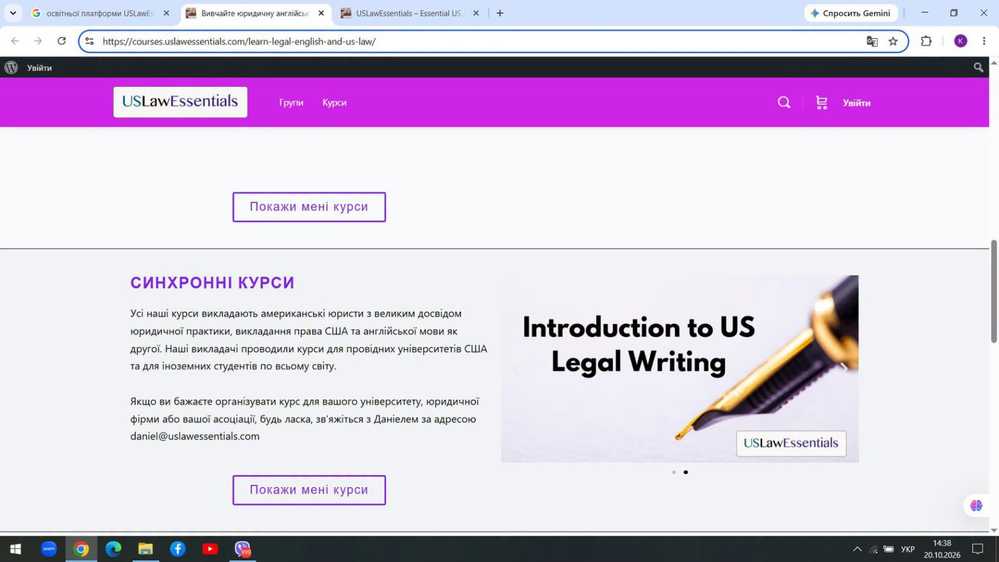The height and width of the screenshot is (562, 999).
Task: Open search via the admin bar magnifier icon
Action: coord(978,68)
